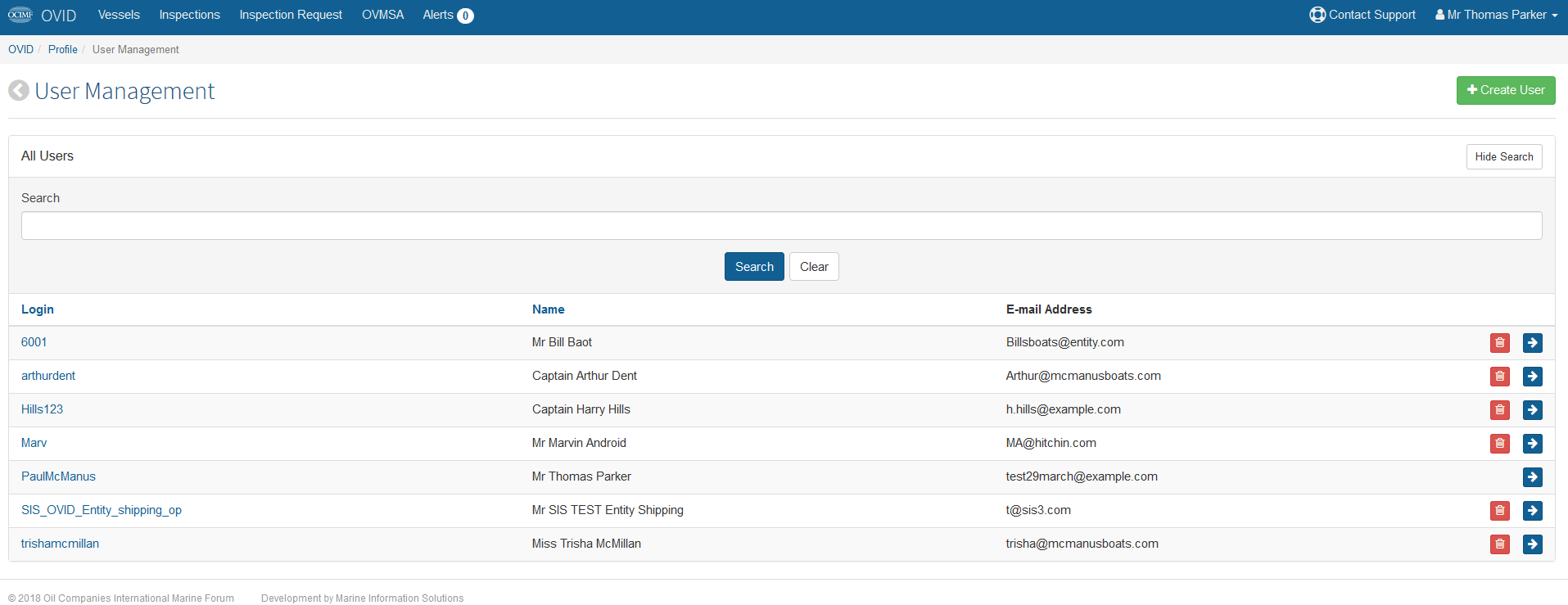
Task: Select the name Mr SIS TEST Entity Shipping
Action: tap(608, 510)
